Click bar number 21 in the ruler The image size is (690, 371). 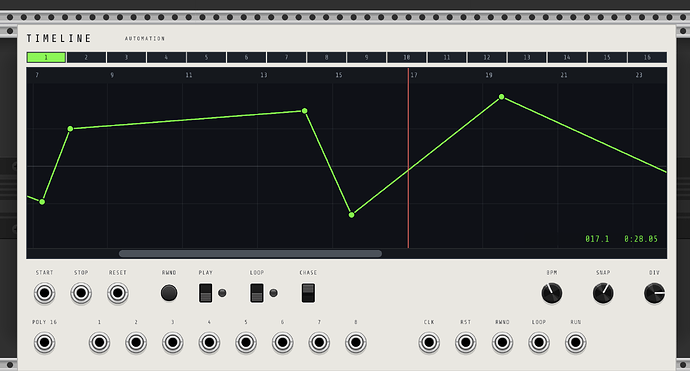tap(564, 75)
